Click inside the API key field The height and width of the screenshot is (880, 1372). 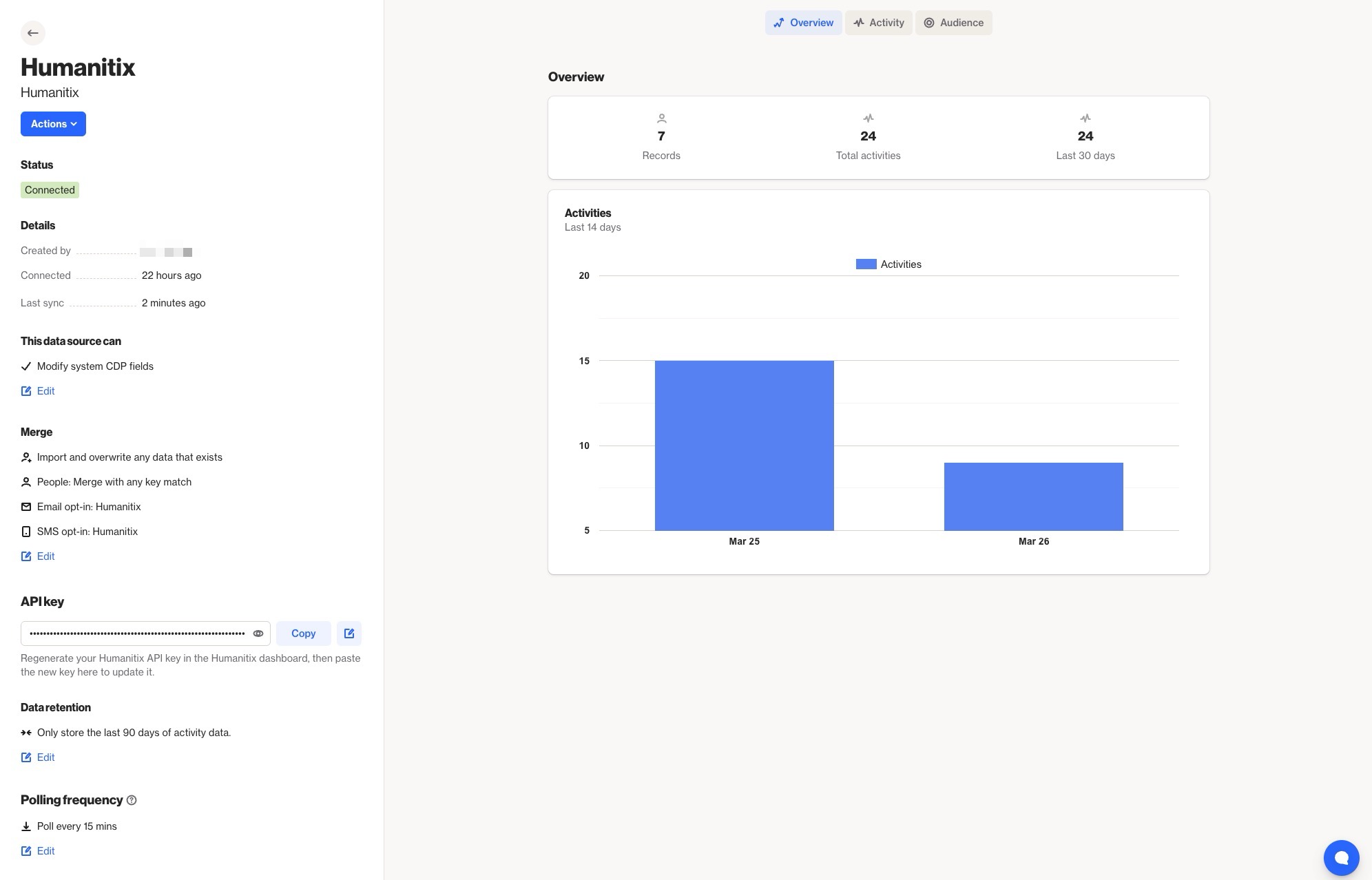[x=136, y=633]
